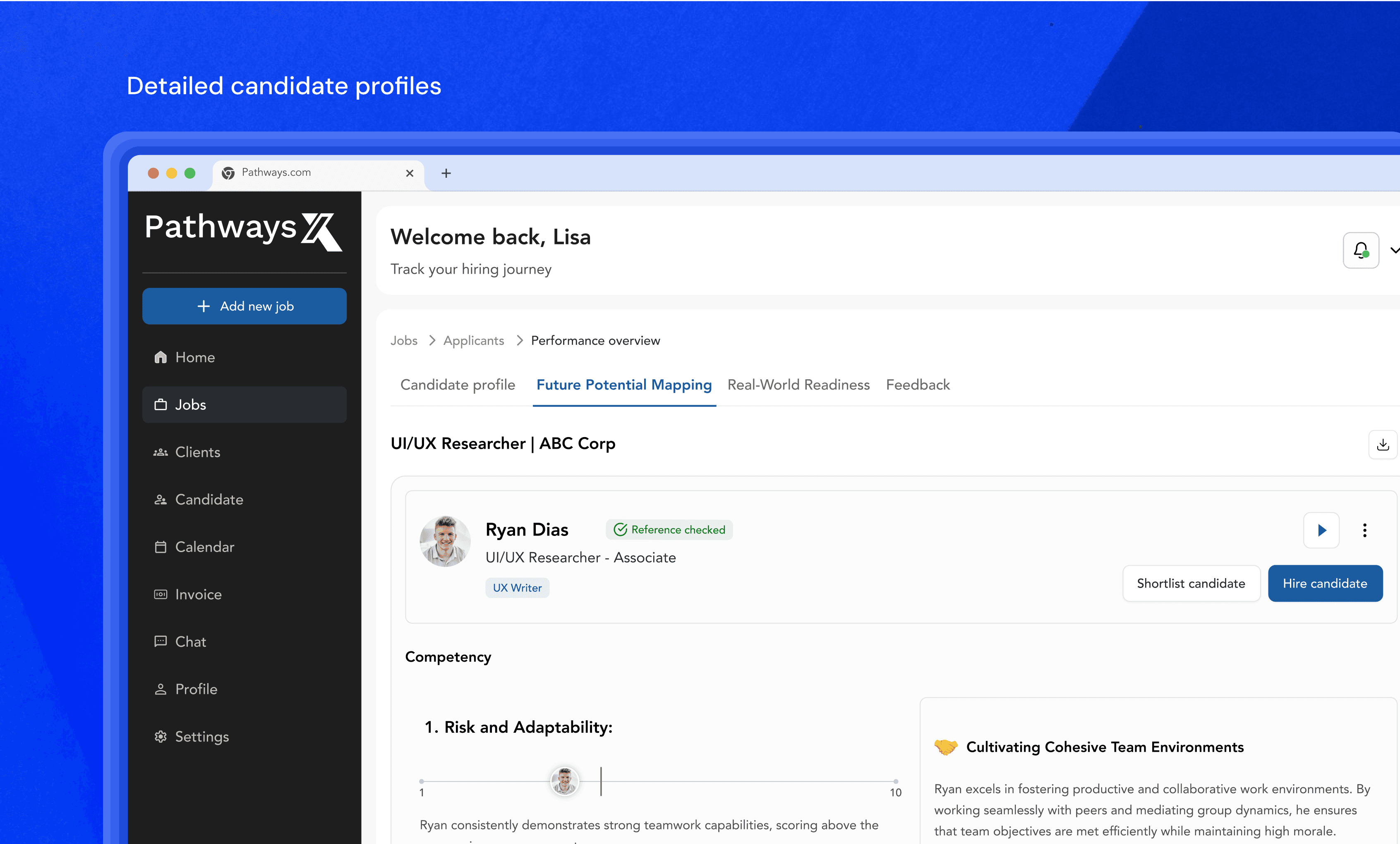Expand the chevron beside the notification bell
This screenshot has height=844, width=1400.
[x=1395, y=250]
